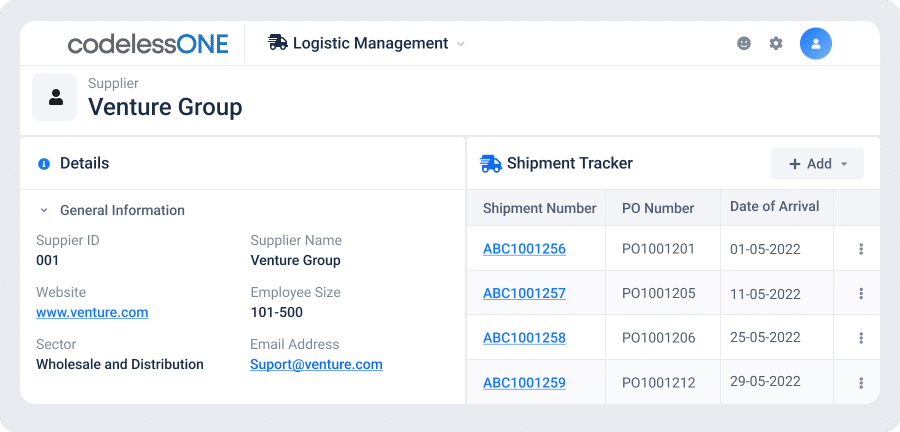Open shipment ABC1001258 link
The image size is (900, 432).
524,338
